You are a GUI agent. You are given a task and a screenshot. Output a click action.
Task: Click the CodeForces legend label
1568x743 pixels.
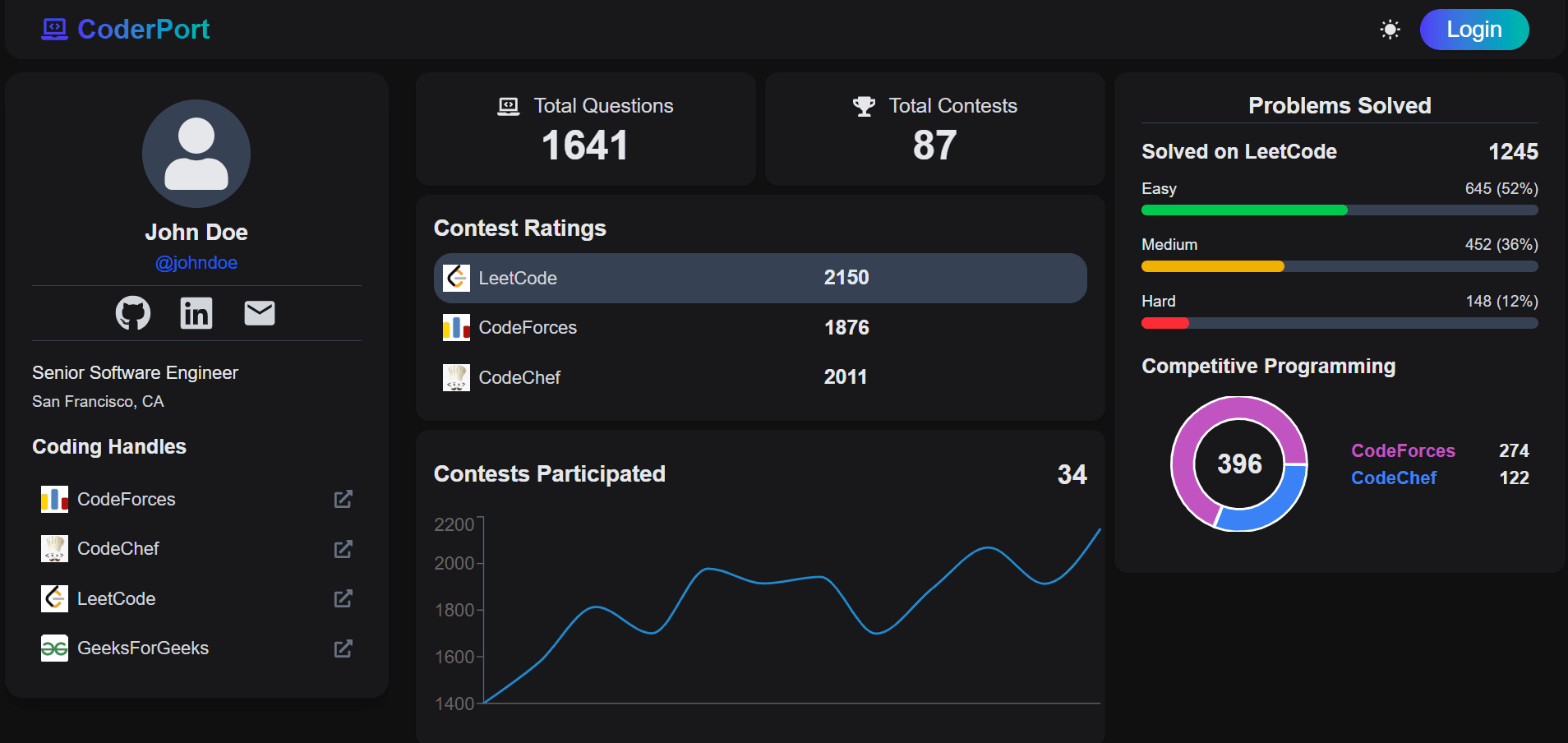click(1403, 450)
